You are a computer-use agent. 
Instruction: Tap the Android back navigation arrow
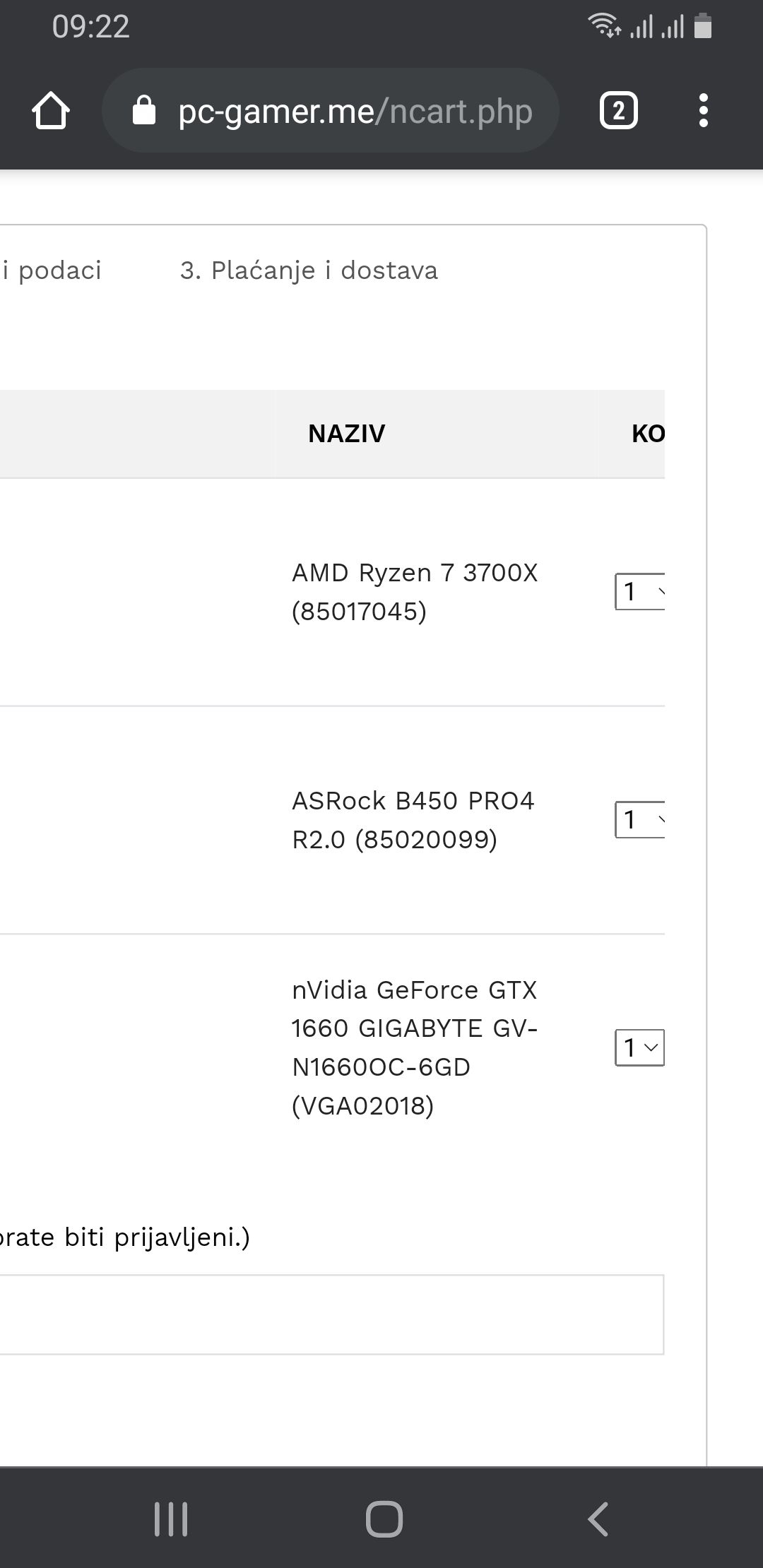point(598,1519)
